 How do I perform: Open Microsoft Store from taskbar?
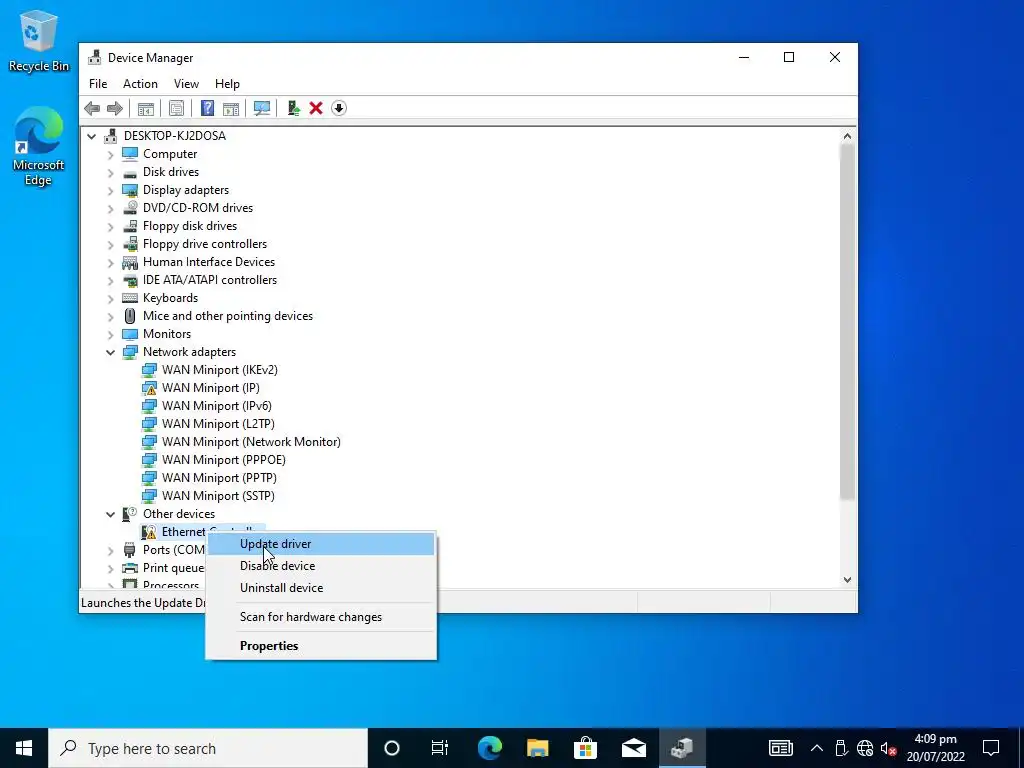[585, 748]
